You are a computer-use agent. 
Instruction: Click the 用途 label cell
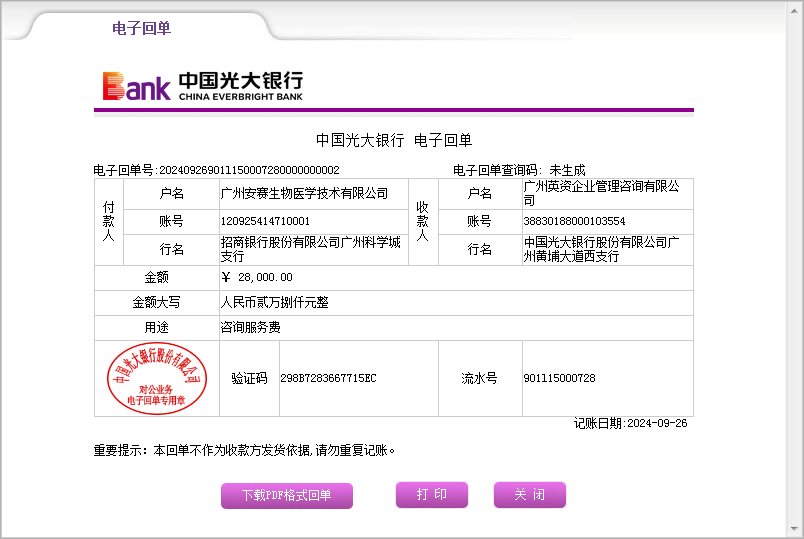156,328
